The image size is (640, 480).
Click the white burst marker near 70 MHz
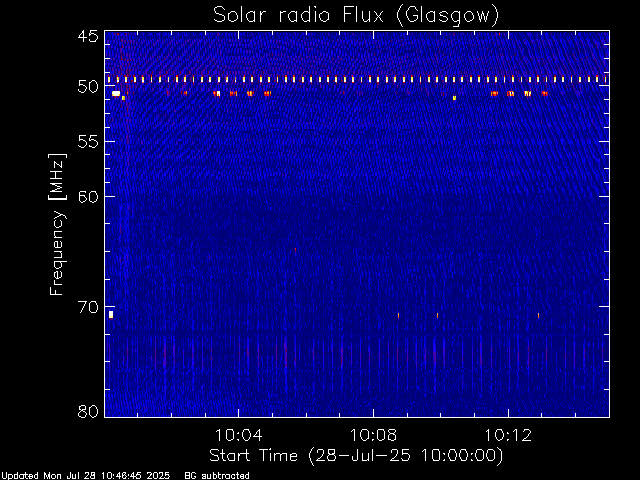coord(111,314)
